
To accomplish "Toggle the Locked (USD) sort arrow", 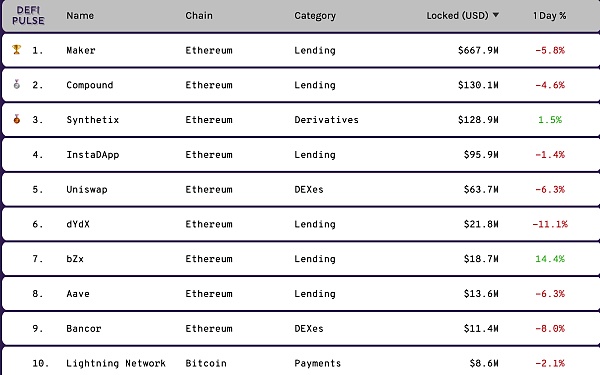I will click(496, 15).
